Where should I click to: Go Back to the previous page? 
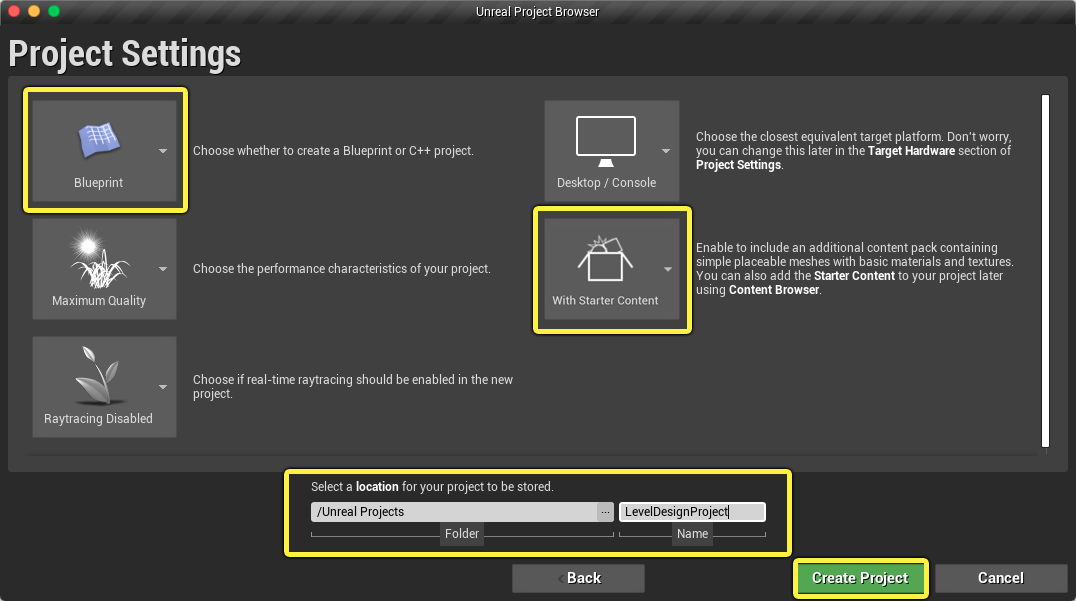pyautogui.click(x=578, y=578)
